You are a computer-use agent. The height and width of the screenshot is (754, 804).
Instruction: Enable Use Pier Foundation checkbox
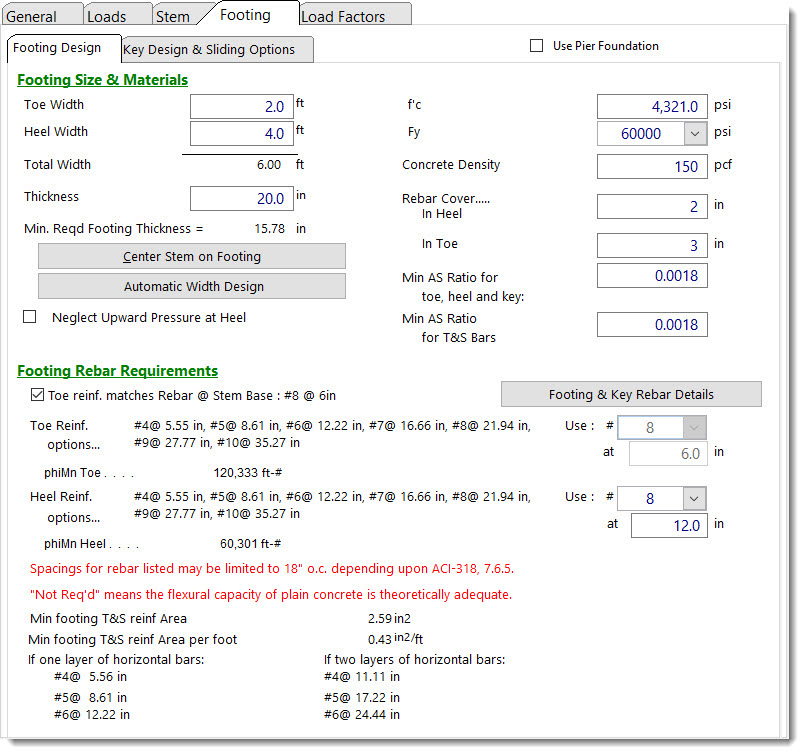pos(537,46)
